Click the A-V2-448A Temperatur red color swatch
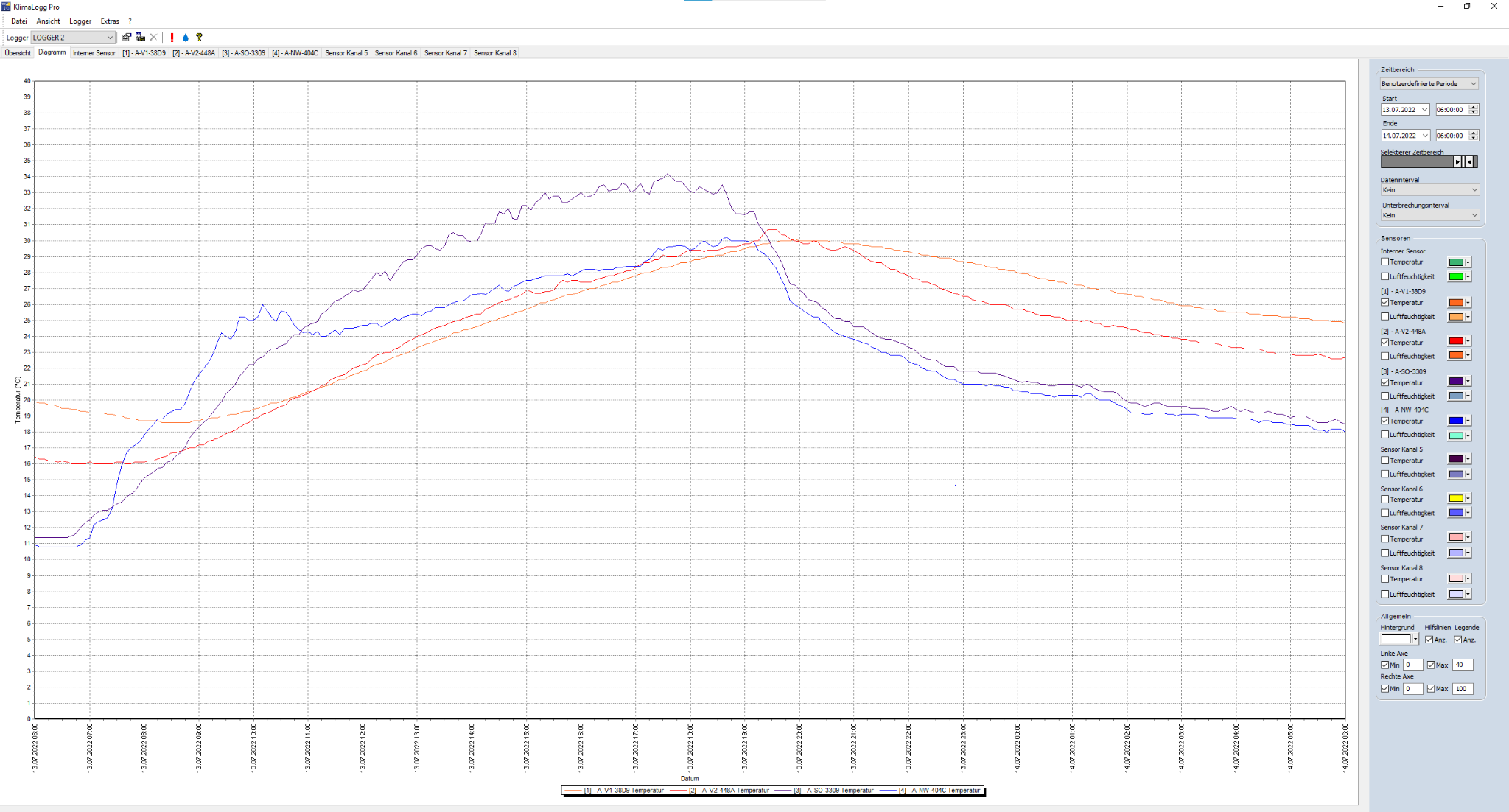 tap(1455, 341)
